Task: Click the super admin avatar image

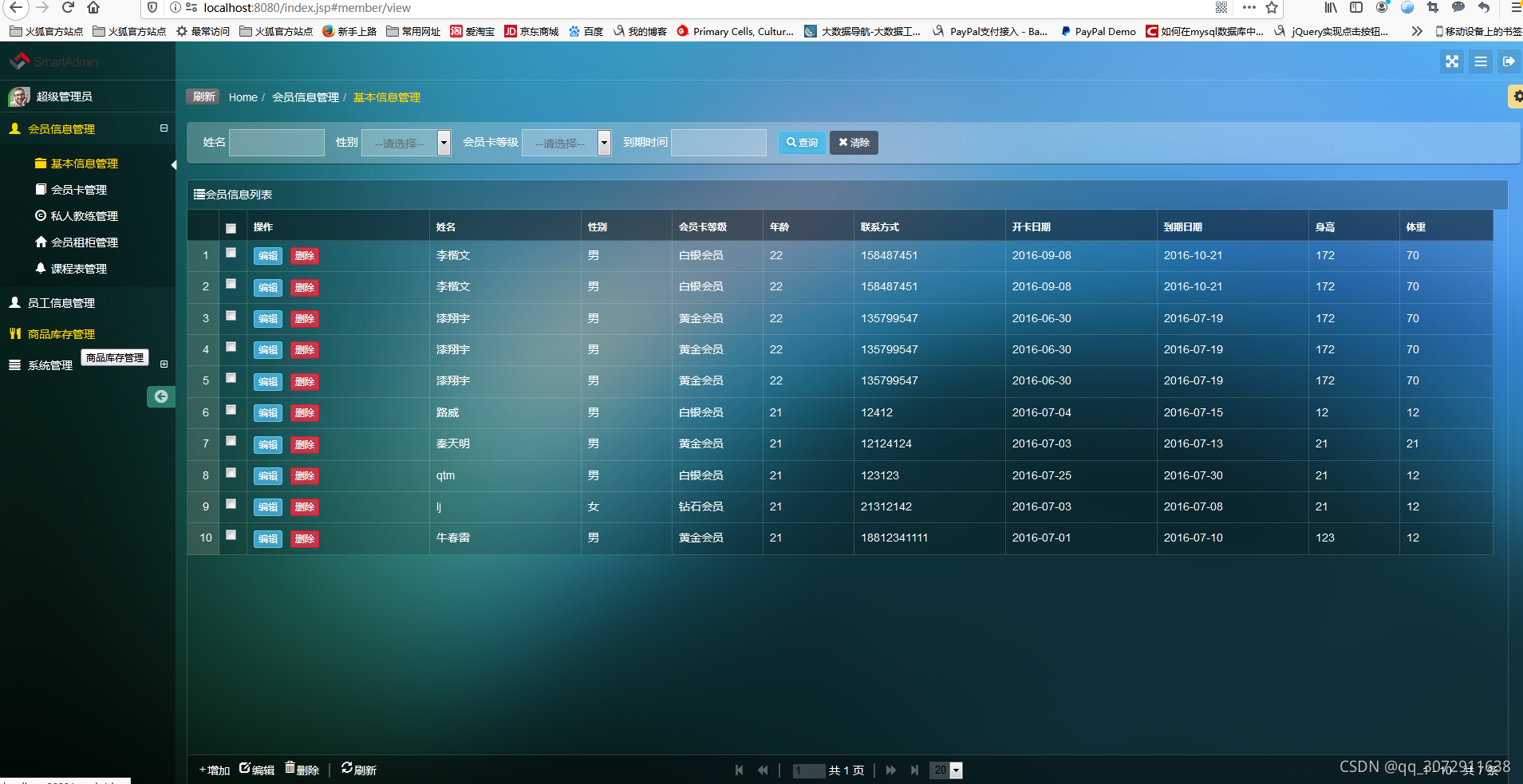Action: (19, 97)
